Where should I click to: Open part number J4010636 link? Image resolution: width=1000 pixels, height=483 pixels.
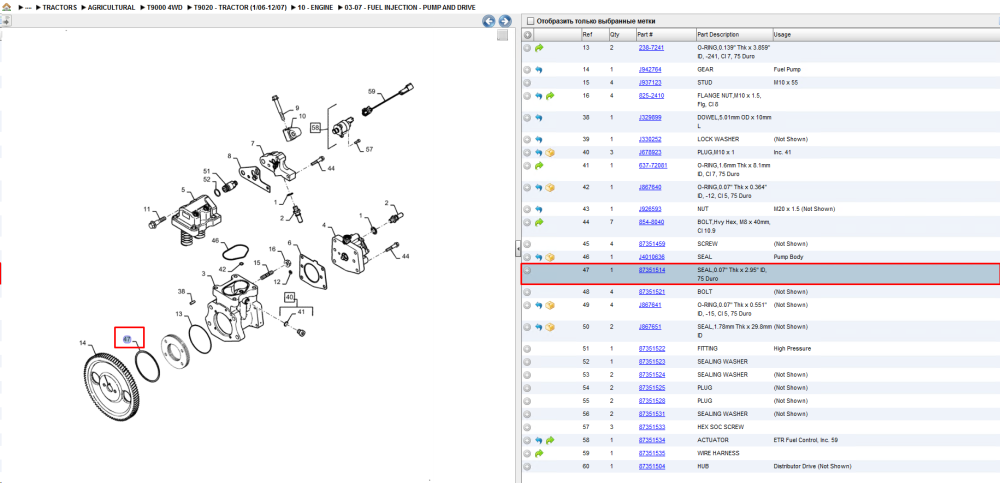pos(651,257)
